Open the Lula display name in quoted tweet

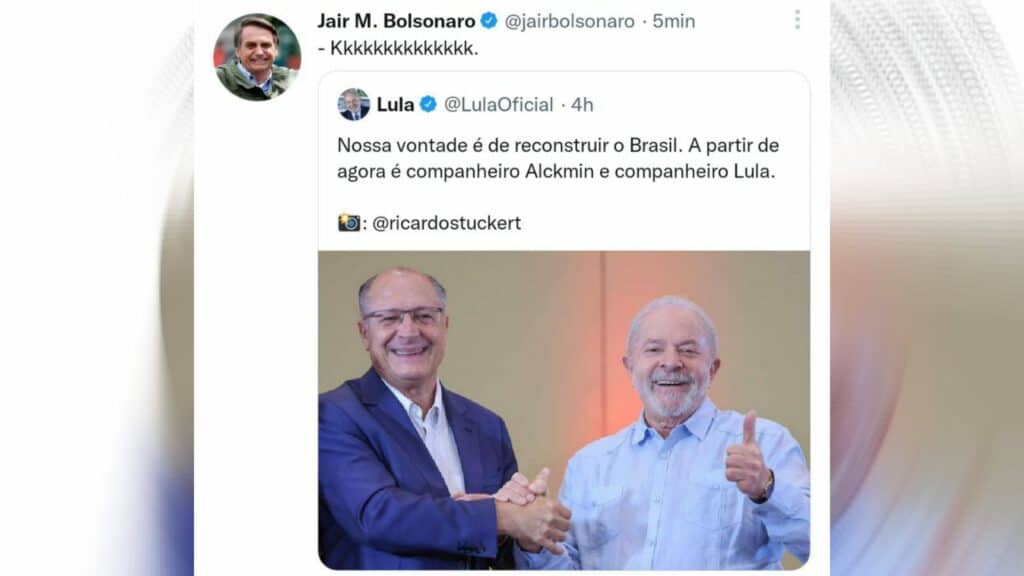point(395,104)
